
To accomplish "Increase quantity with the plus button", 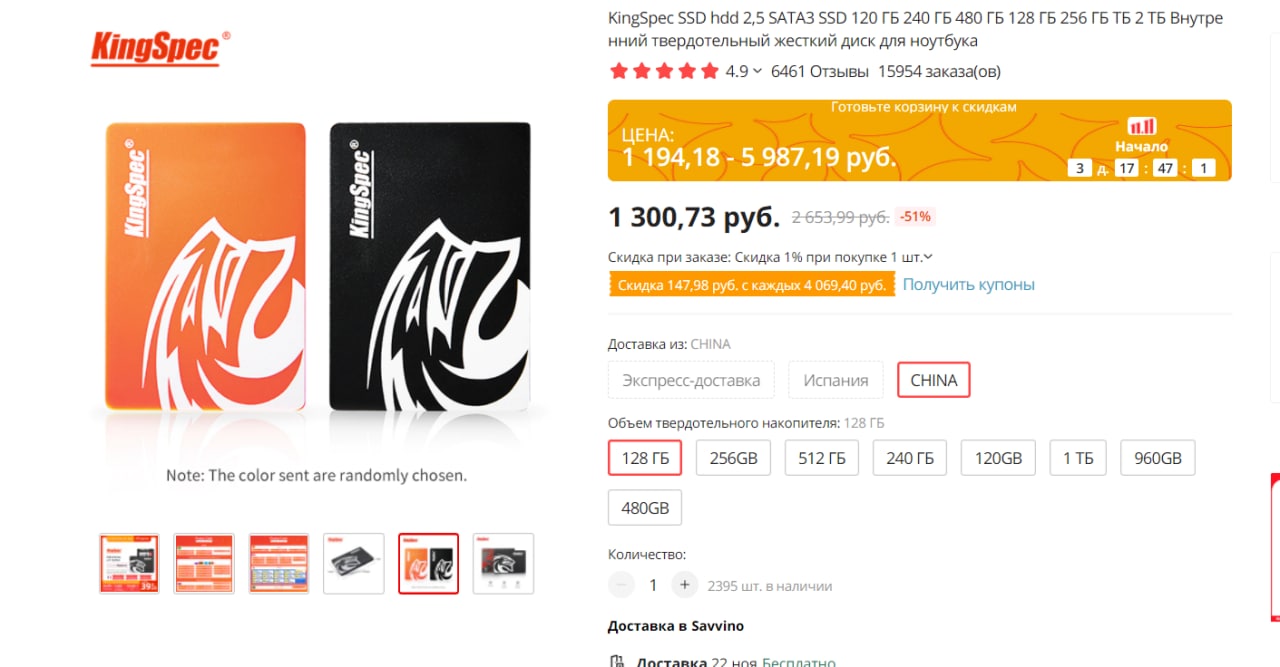I will tap(685, 585).
